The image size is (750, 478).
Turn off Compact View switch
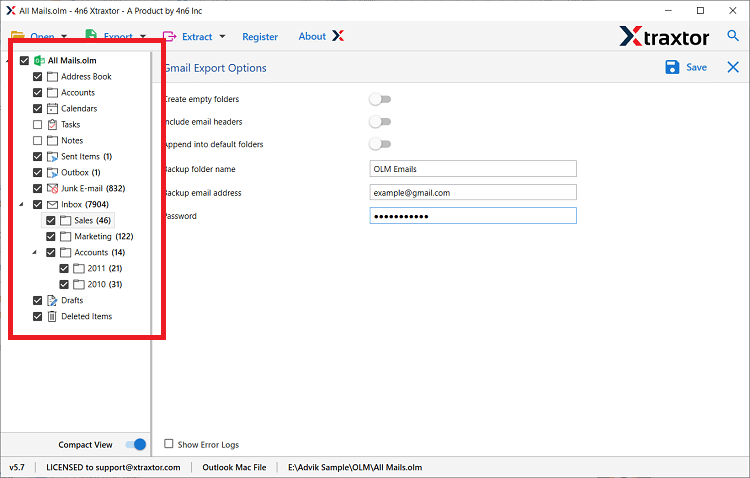136,445
